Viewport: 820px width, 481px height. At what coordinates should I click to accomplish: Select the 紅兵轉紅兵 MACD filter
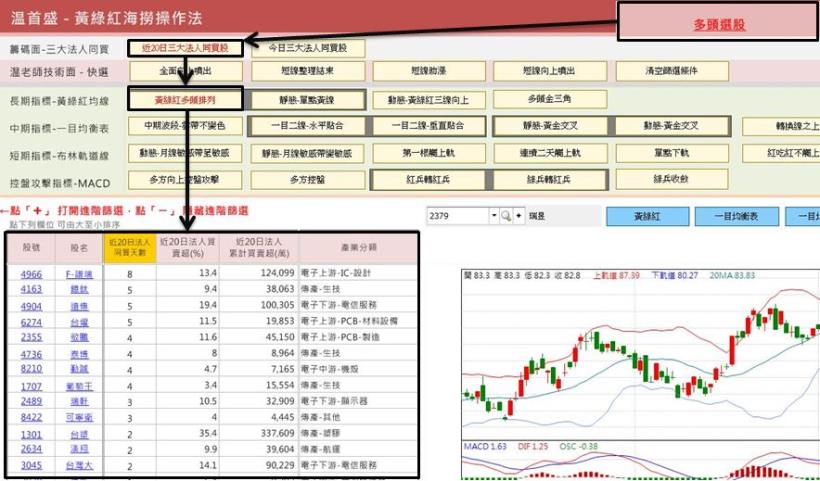coord(428,180)
